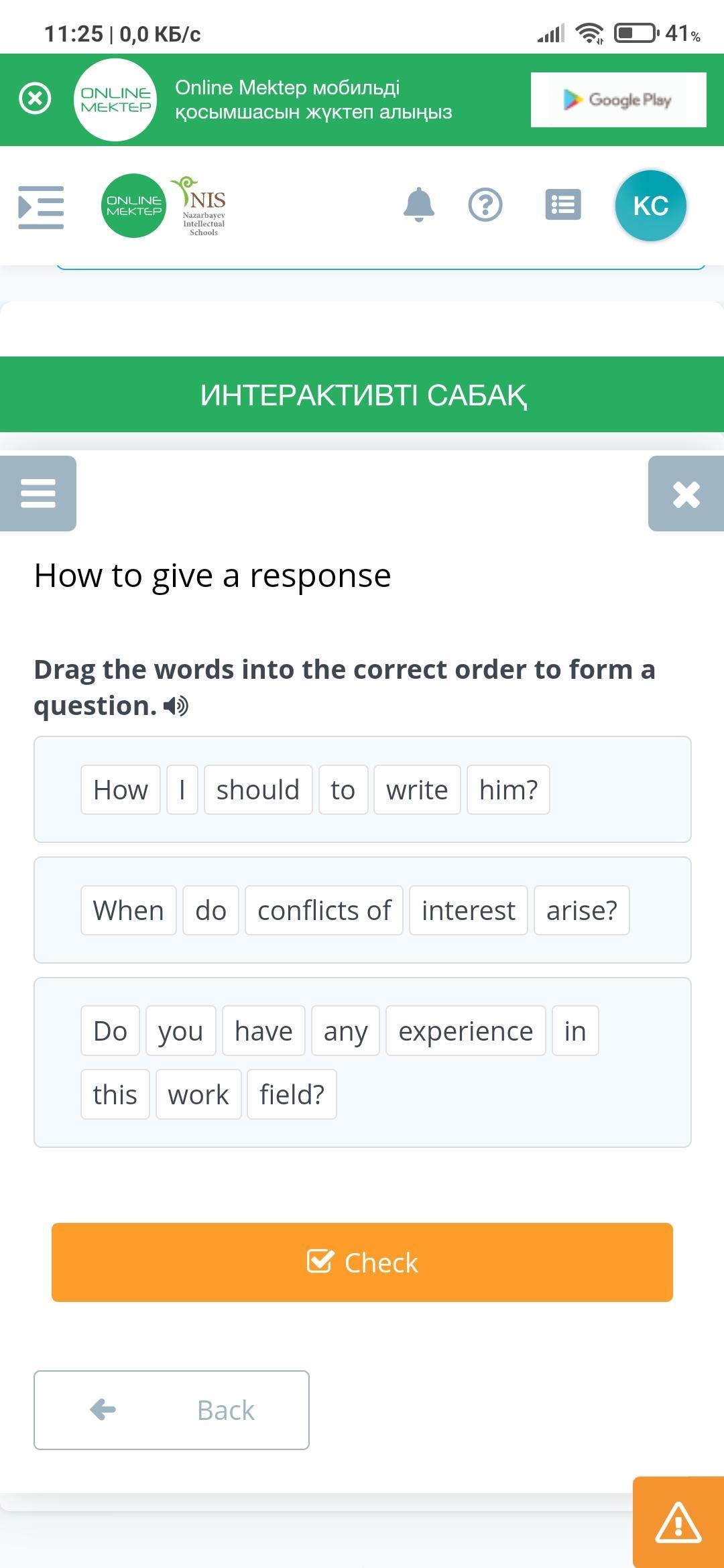
Task: Select the word tile 'arise?'
Action: point(581,911)
